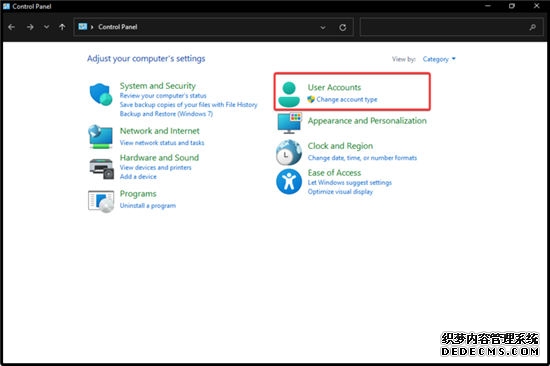Refresh the Control Panel view

pos(343,27)
